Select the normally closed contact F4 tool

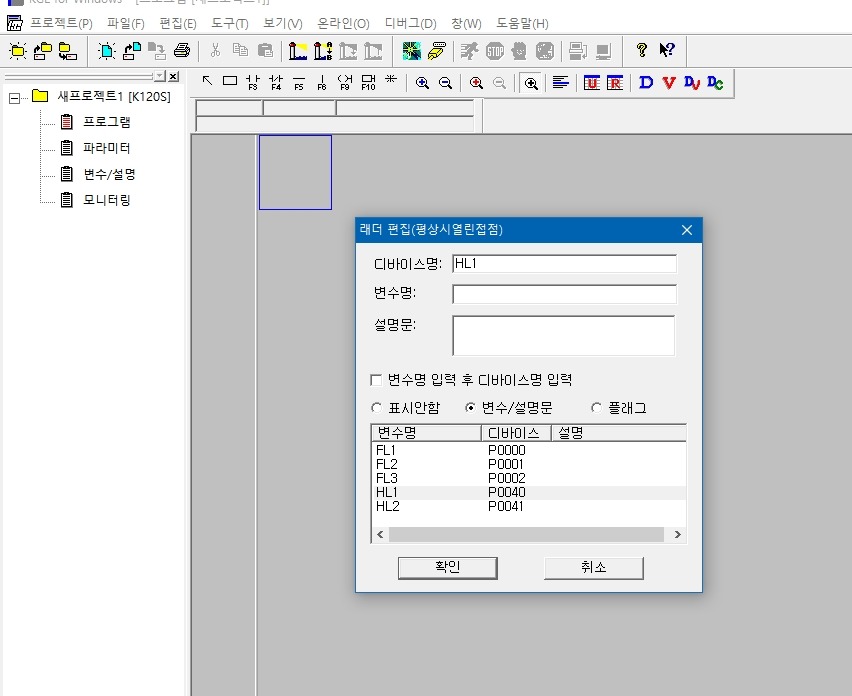pos(276,82)
